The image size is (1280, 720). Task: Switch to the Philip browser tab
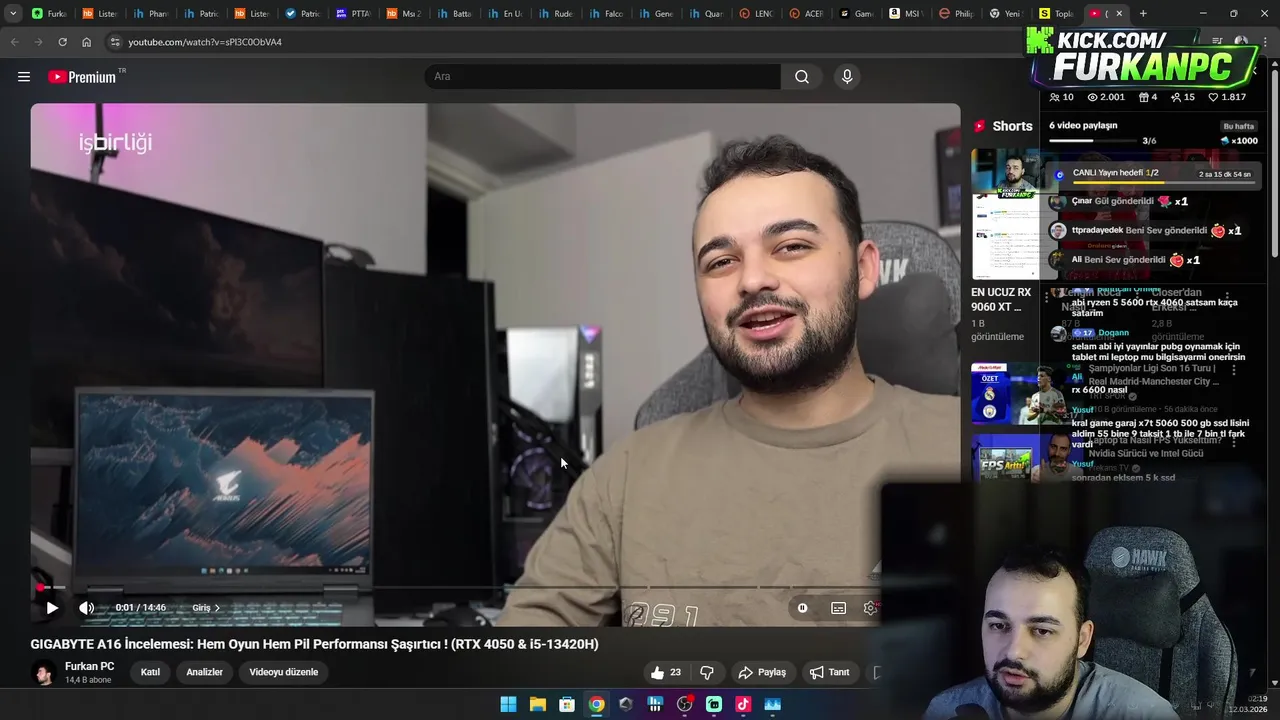[957, 13]
